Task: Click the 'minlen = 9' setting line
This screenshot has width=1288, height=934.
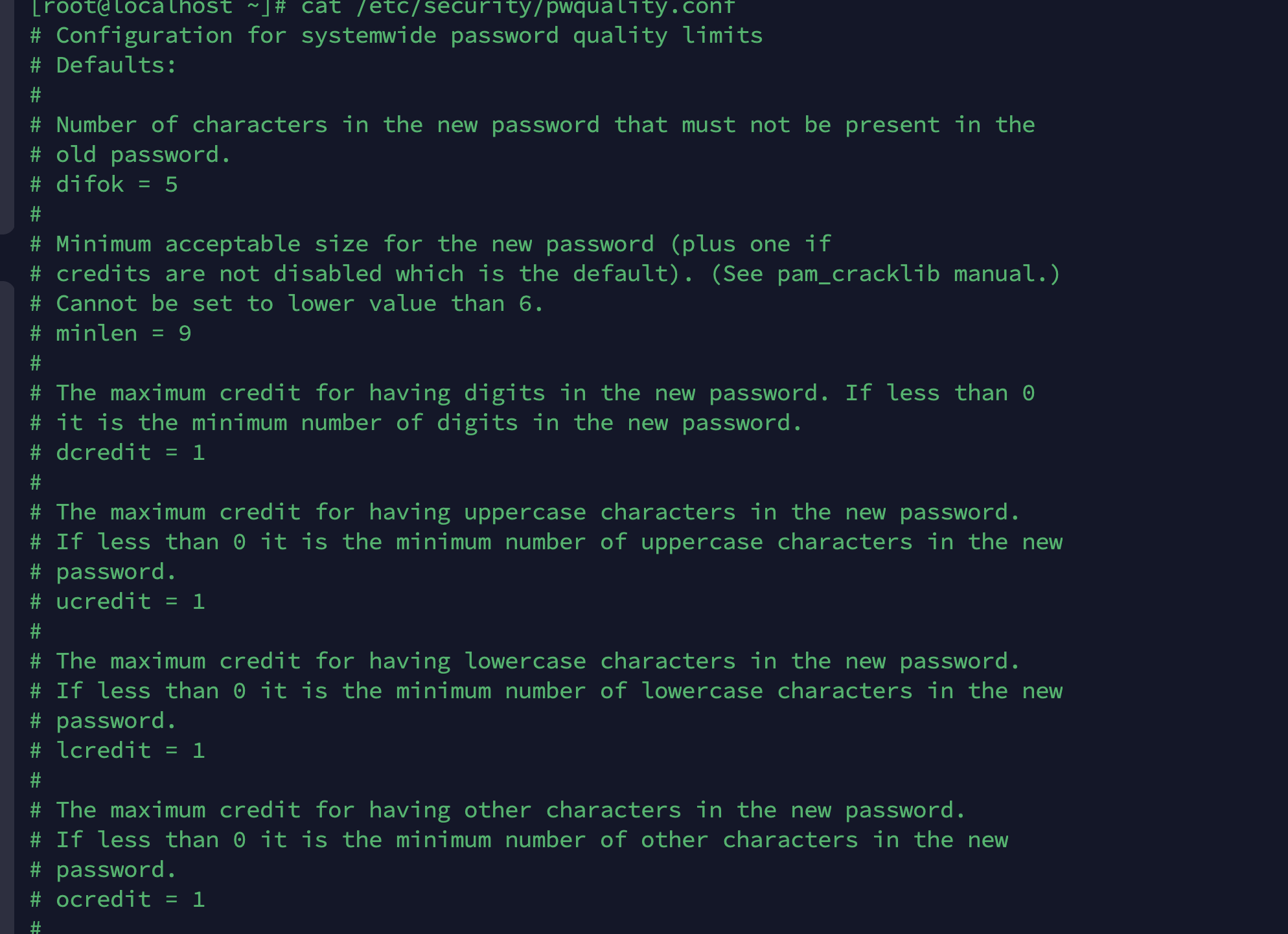Action: coord(123,334)
